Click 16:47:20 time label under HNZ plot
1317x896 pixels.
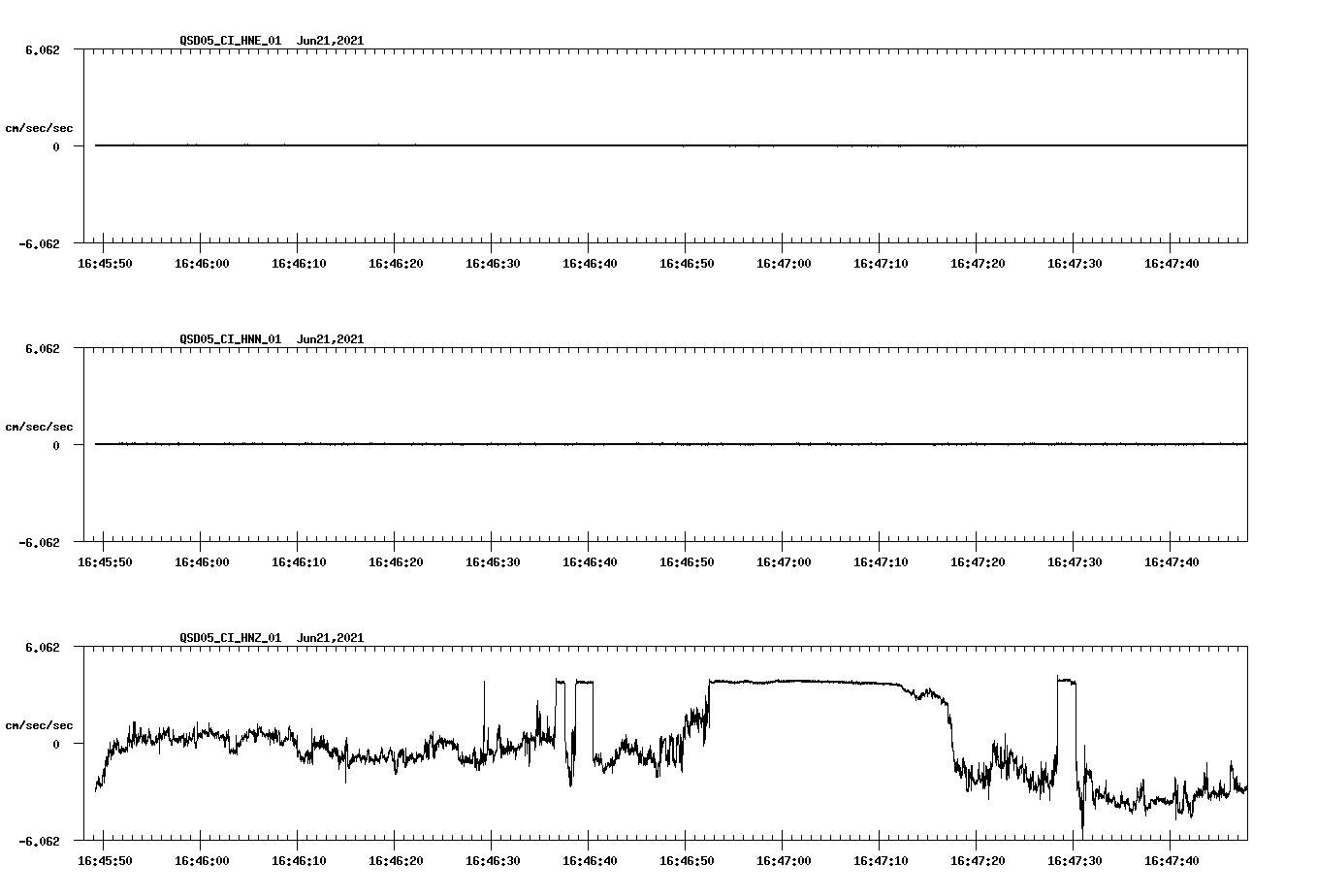(x=978, y=861)
